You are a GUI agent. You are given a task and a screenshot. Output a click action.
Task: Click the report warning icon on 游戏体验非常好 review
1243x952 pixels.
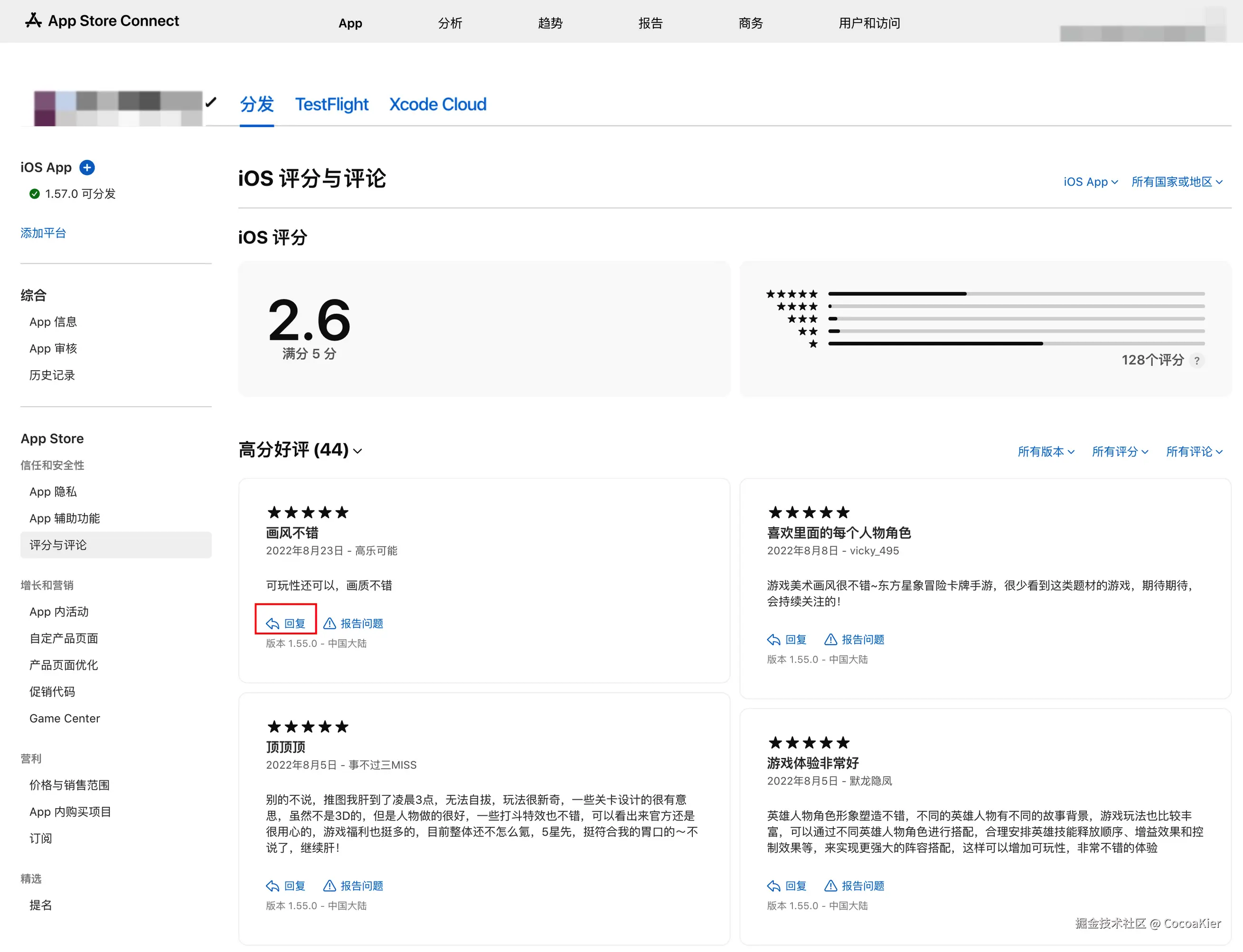click(831, 885)
